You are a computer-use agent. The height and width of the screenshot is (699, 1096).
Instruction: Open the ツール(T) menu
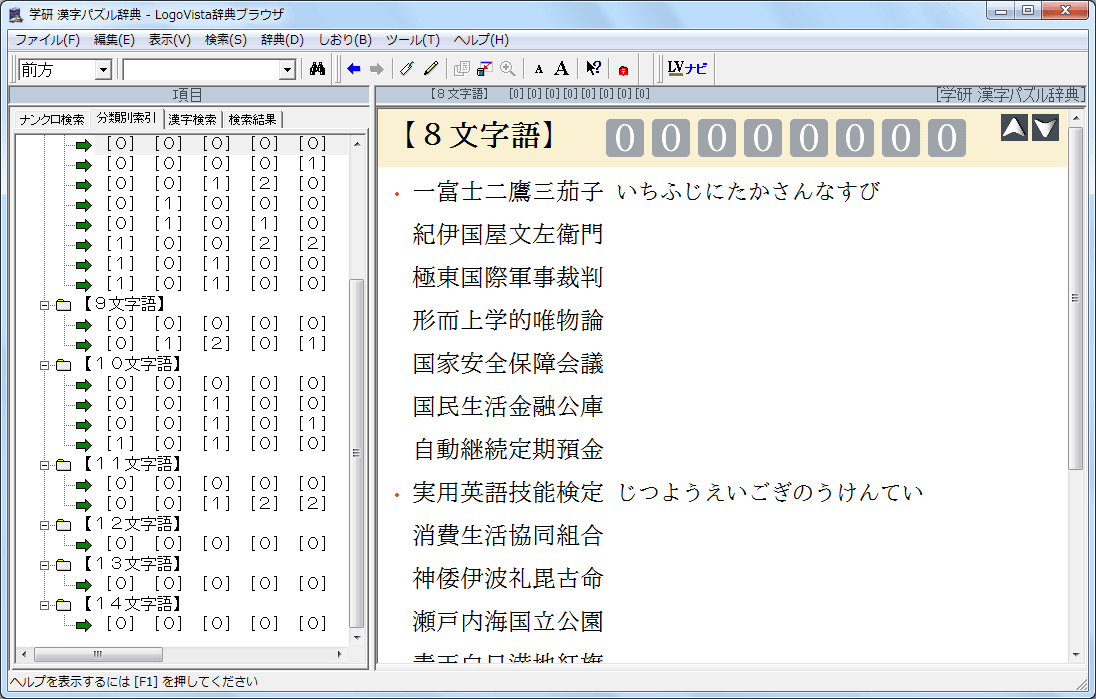[x=412, y=40]
